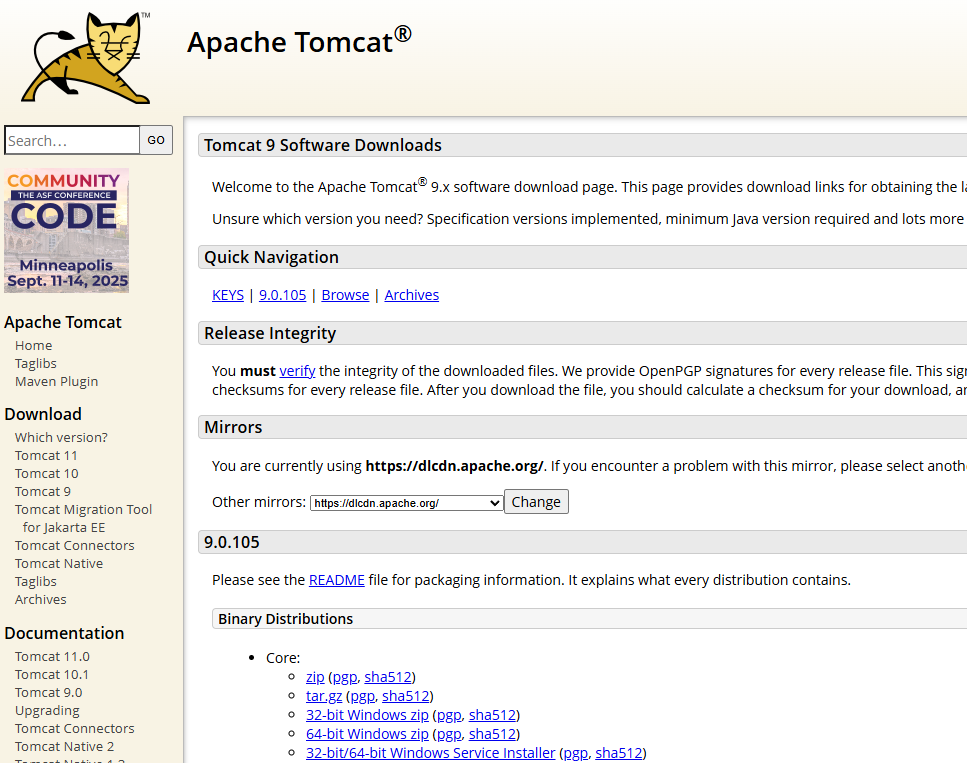Open Tomcat 11.0 documentation
Image resolution: width=967 pixels, height=763 pixels.
pyautogui.click(x=52, y=656)
